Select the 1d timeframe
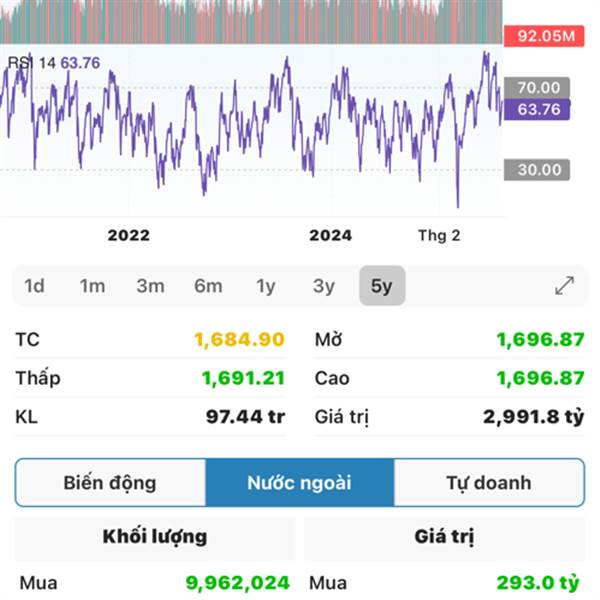The width and height of the screenshot is (600, 600). (x=34, y=286)
